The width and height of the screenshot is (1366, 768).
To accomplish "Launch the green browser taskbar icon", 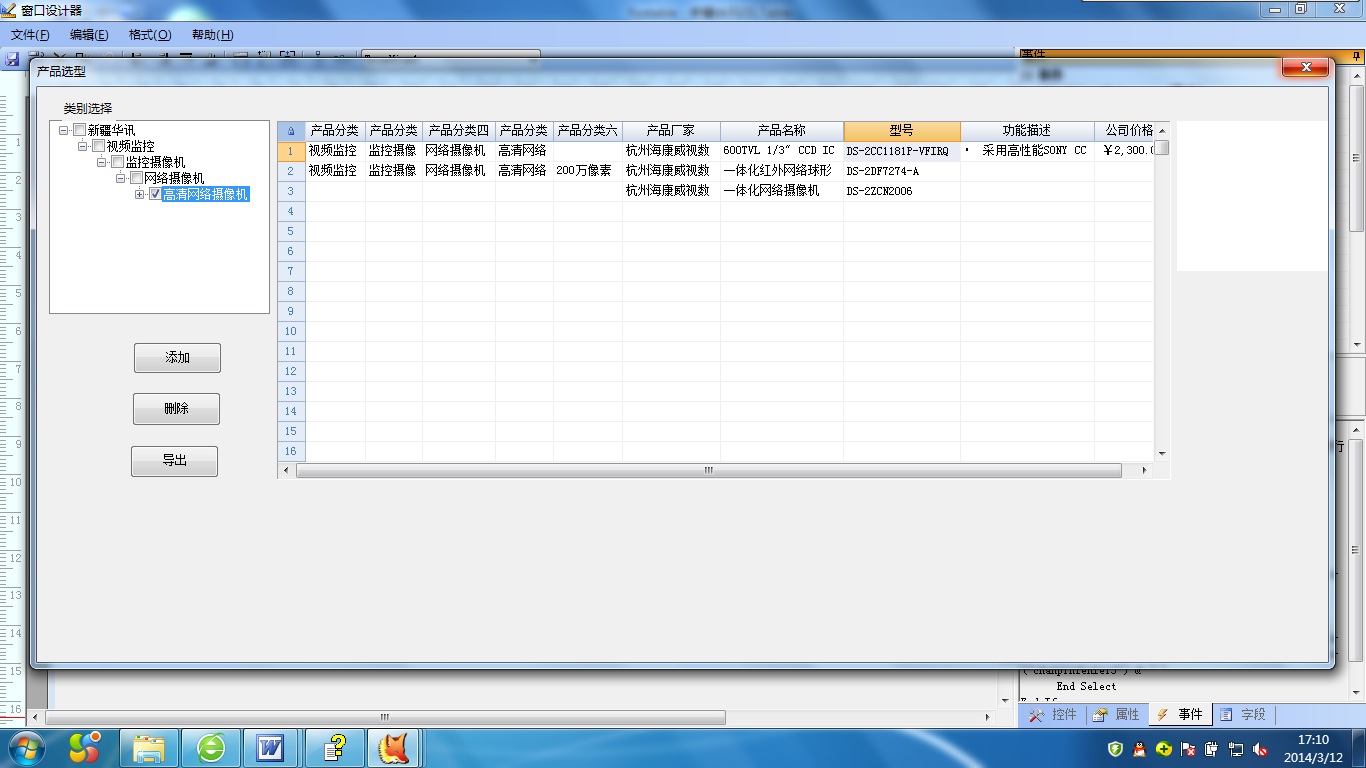I will [x=211, y=748].
